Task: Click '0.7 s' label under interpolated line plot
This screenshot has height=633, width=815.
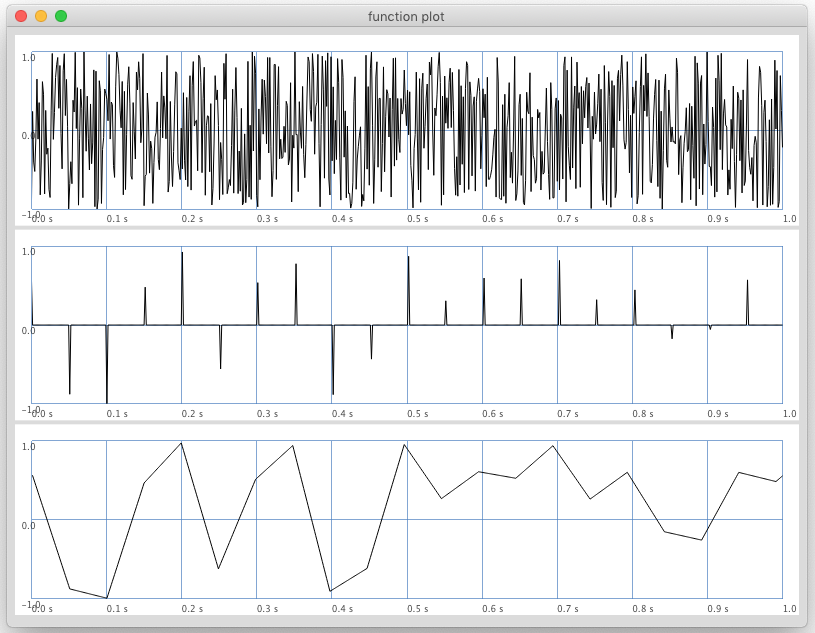Action: click(568, 609)
